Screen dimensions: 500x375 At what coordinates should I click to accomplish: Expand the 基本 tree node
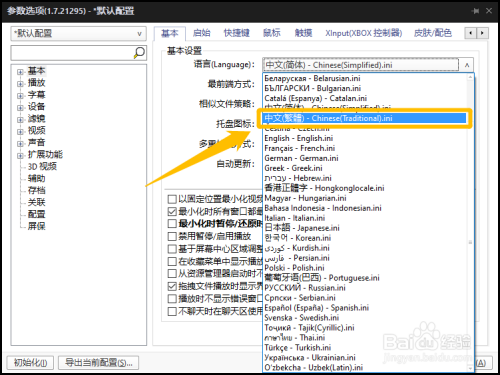coord(20,72)
